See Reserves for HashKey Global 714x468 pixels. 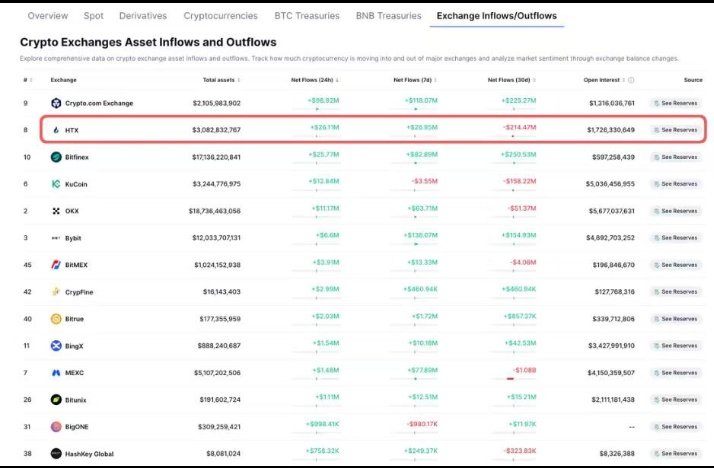coord(676,453)
